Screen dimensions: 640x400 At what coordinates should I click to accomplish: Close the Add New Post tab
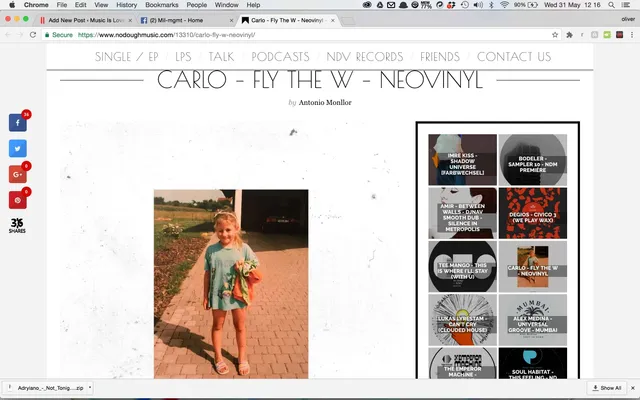(x=130, y=20)
